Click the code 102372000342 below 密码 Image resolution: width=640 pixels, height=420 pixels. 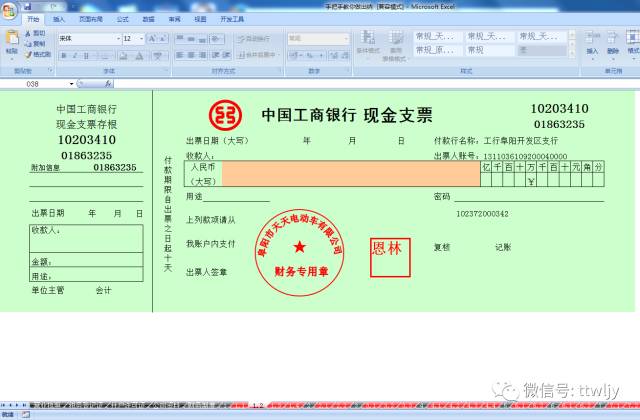tap(482, 214)
